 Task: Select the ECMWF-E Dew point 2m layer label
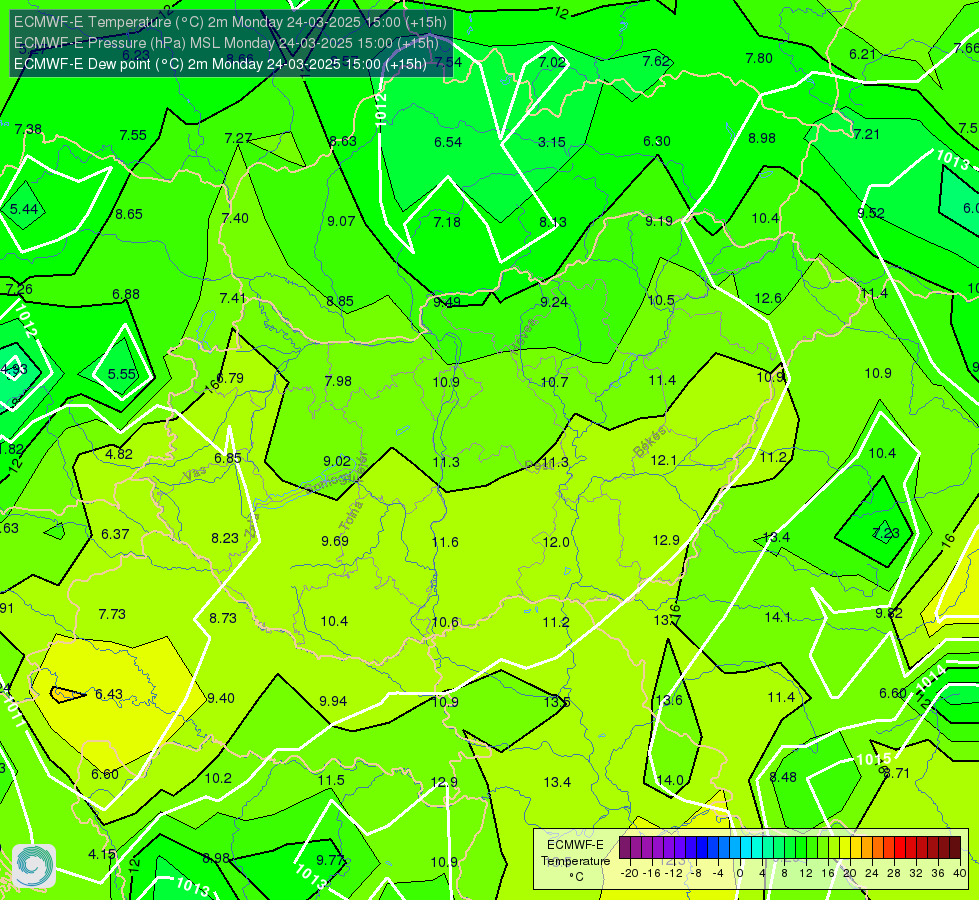[x=220, y=64]
